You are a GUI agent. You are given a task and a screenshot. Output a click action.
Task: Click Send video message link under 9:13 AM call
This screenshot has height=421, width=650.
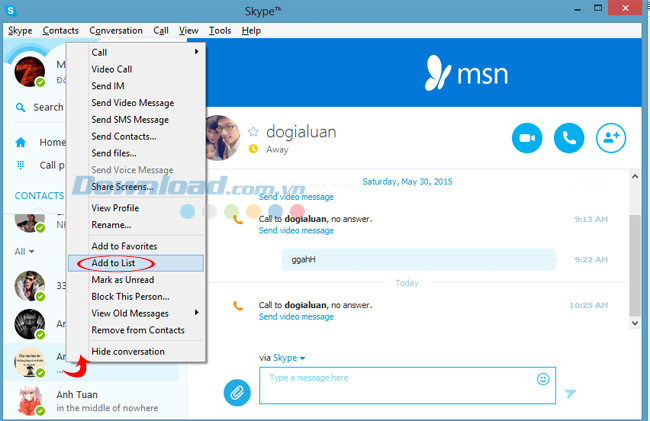click(x=296, y=230)
